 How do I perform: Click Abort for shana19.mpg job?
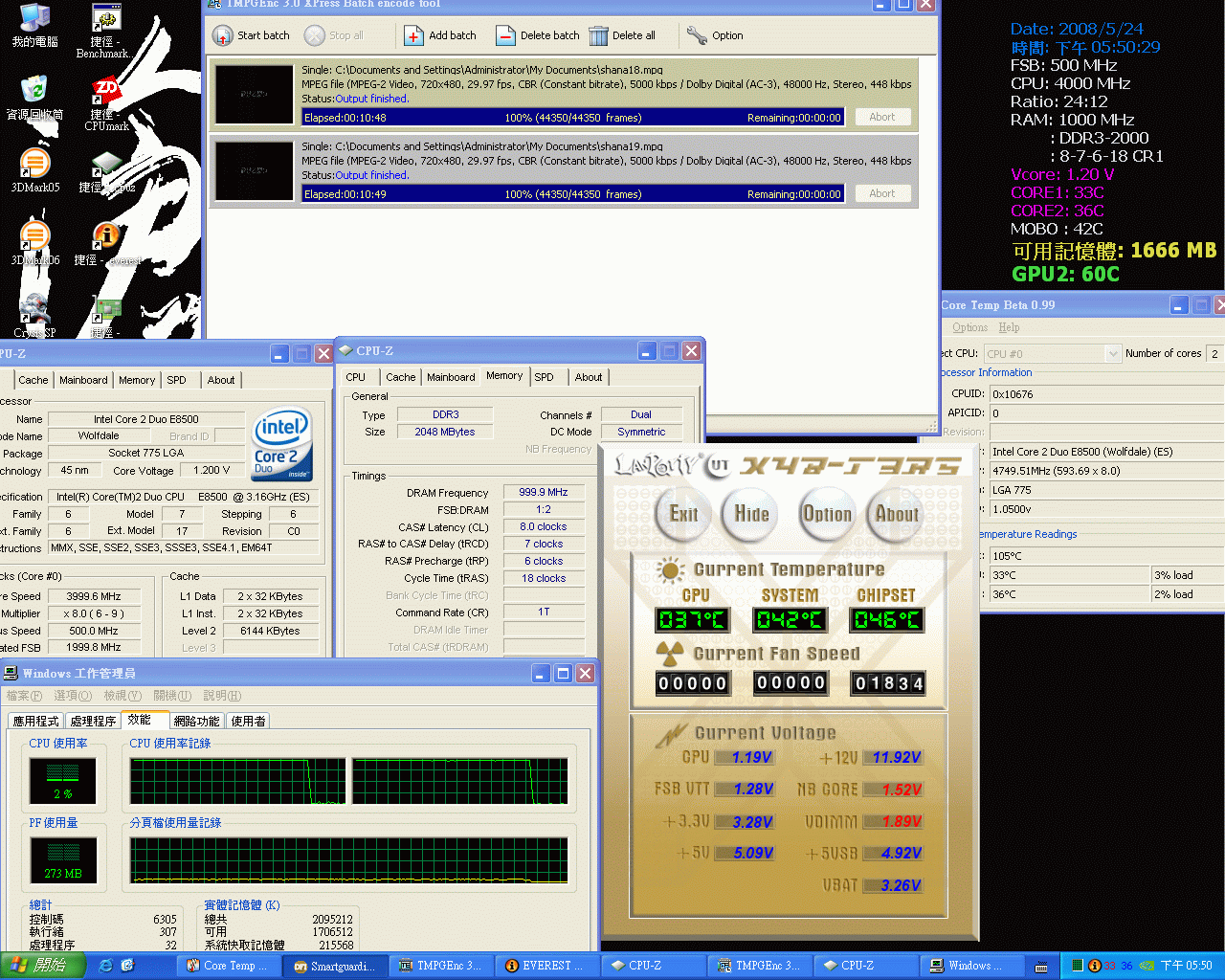882,193
